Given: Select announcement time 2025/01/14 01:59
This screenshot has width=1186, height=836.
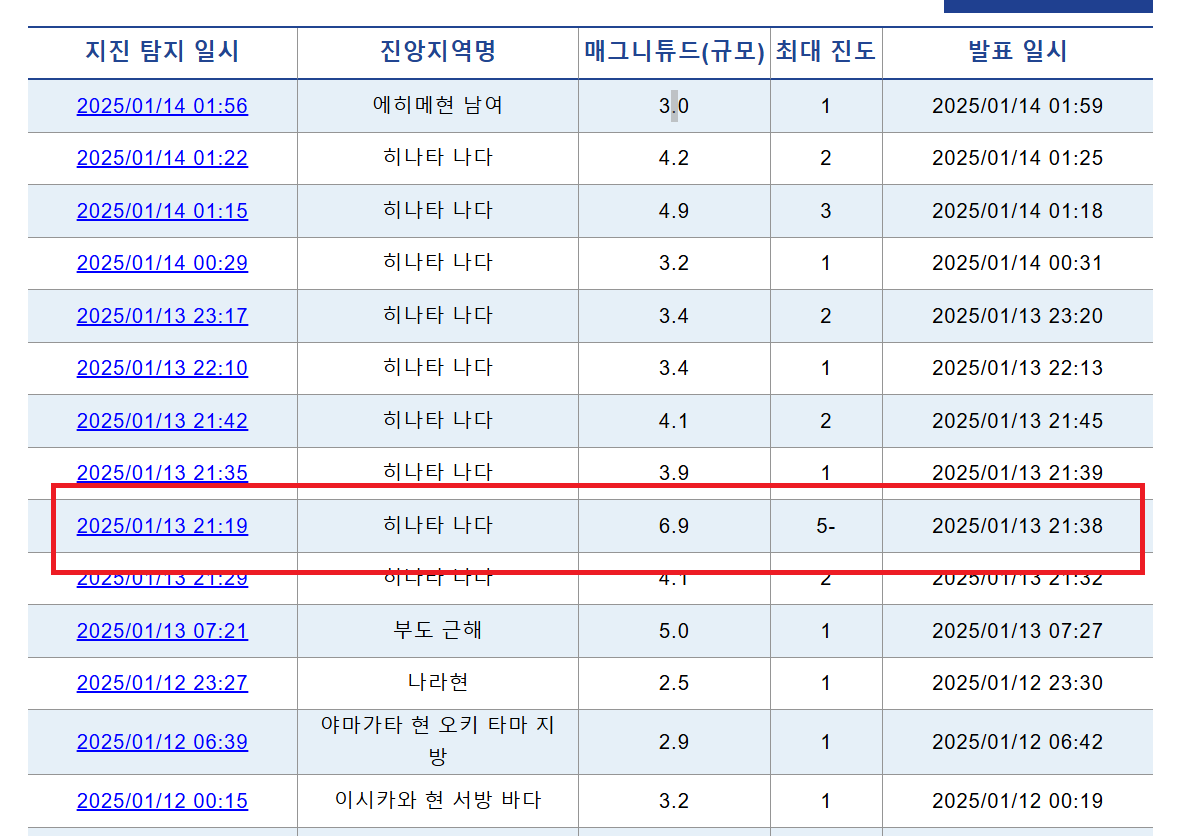Looking at the screenshot, I should tap(1017, 106).
